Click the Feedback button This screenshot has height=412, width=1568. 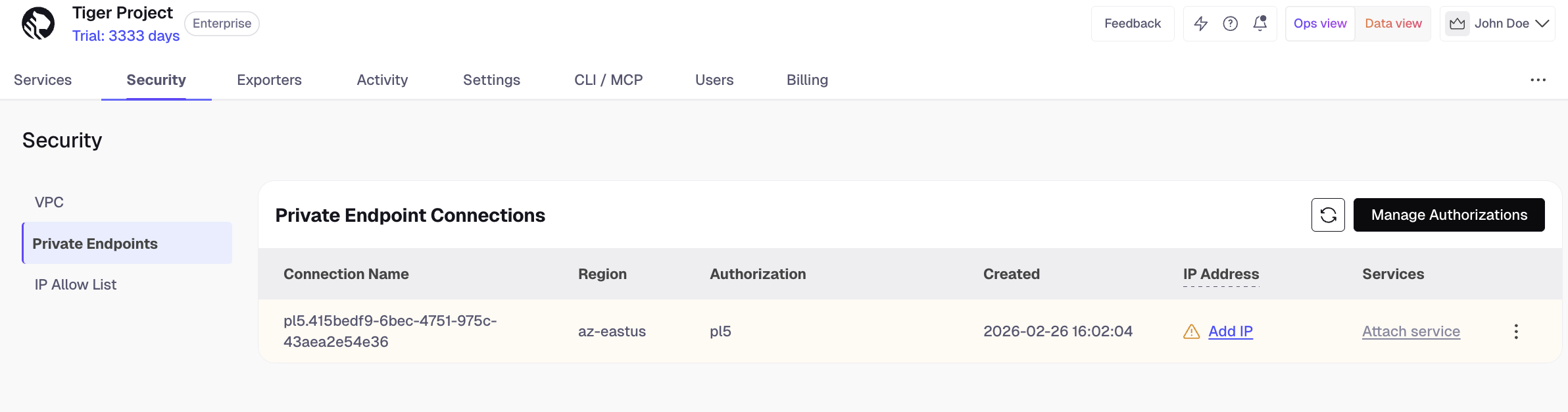point(1133,24)
